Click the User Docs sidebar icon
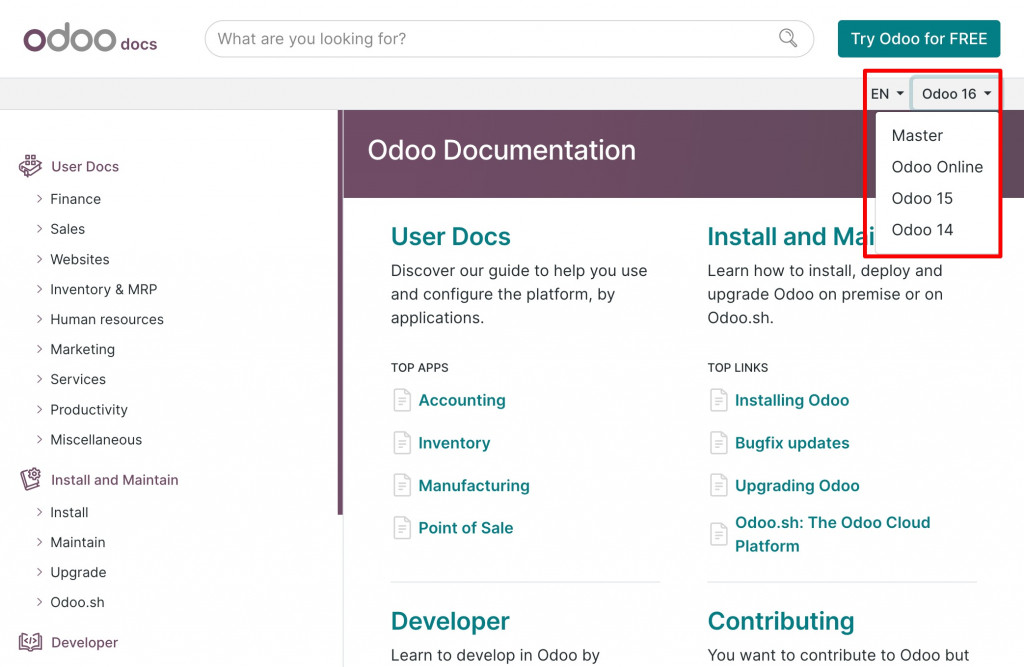Image resolution: width=1024 pixels, height=667 pixels. pyautogui.click(x=30, y=166)
